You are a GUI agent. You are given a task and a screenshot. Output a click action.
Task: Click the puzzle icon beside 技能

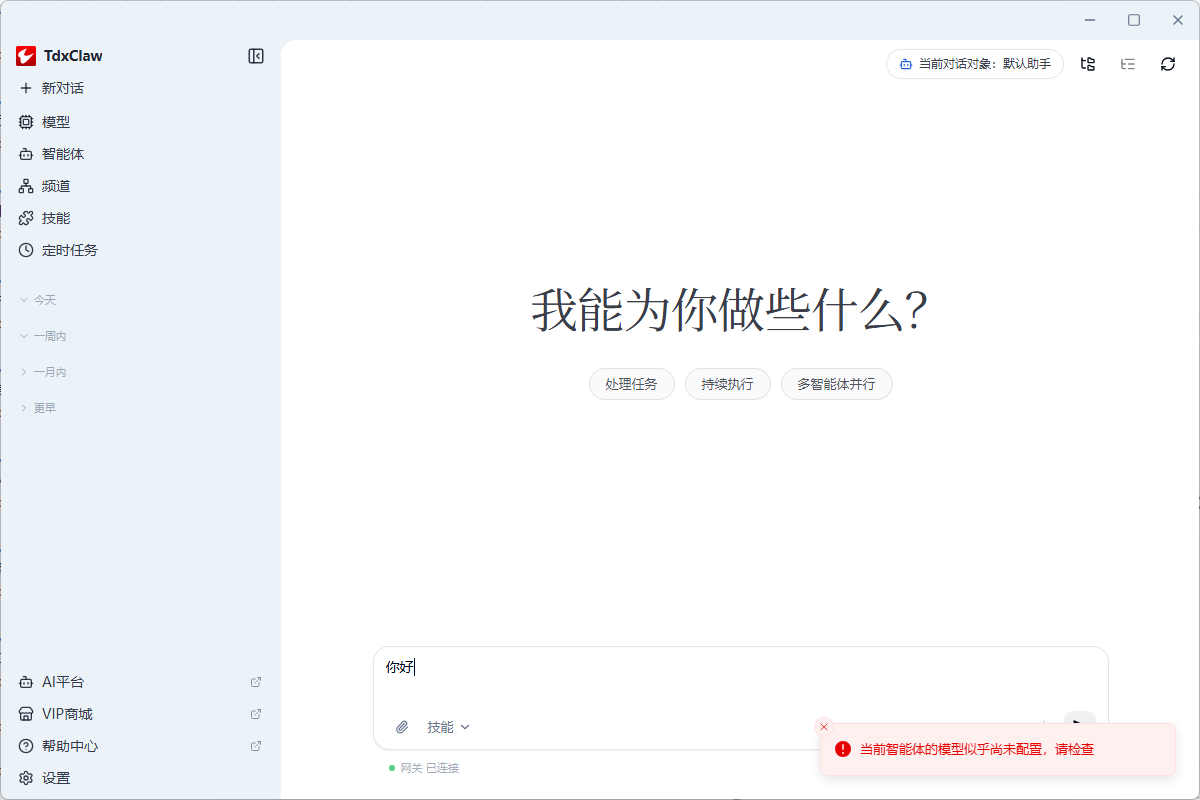coord(26,218)
